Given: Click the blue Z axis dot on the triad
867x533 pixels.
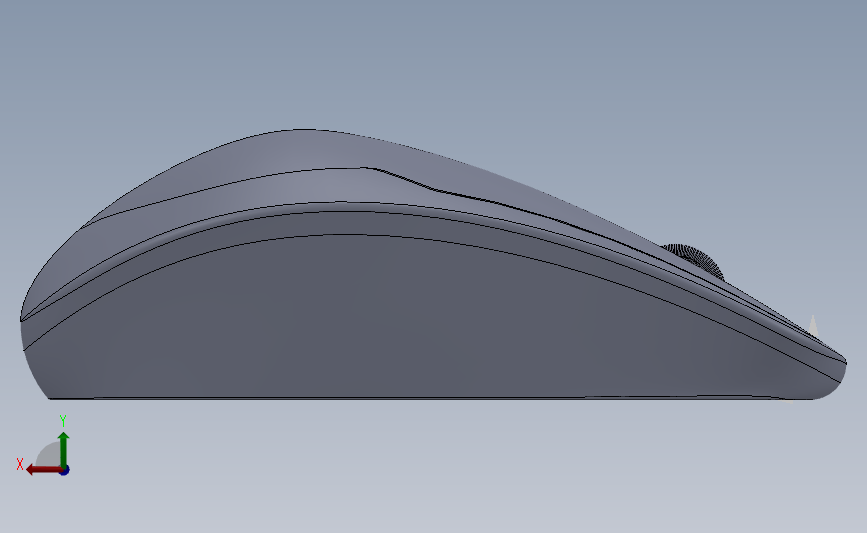Looking at the screenshot, I should point(65,471).
